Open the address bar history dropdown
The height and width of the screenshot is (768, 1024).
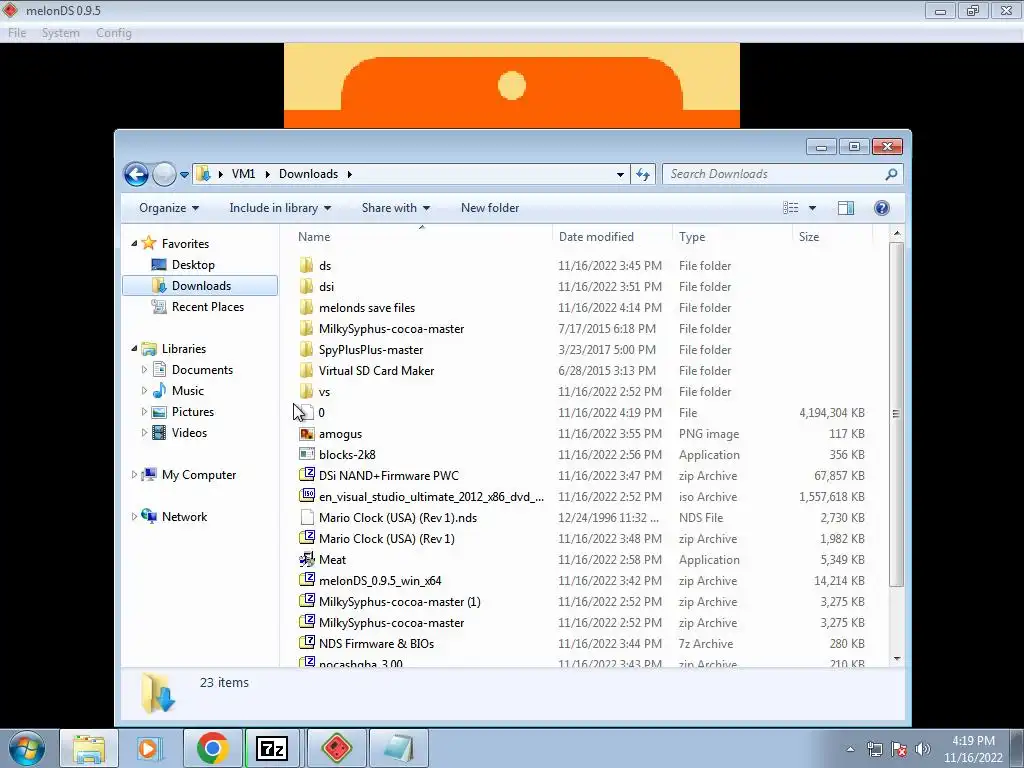click(620, 174)
